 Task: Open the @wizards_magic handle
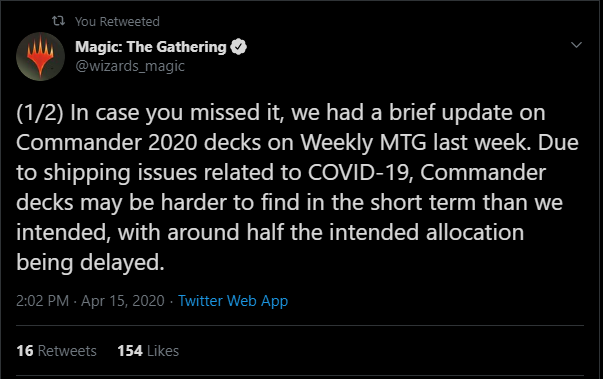click(x=130, y=66)
